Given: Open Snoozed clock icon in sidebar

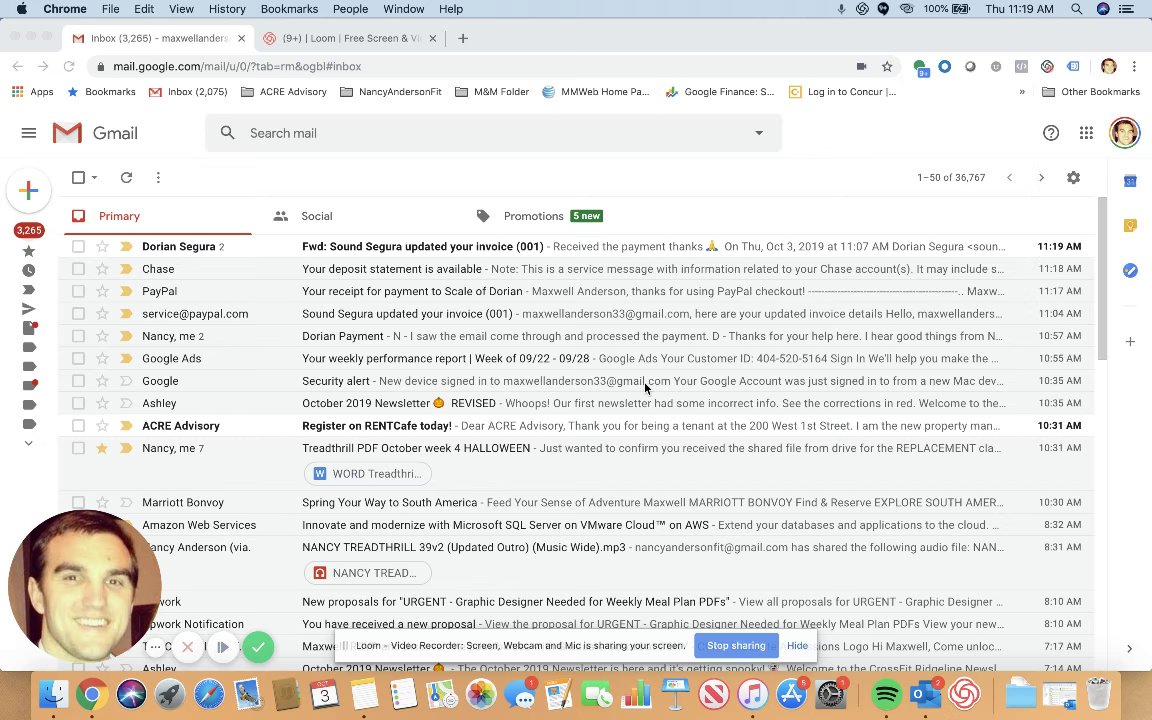Looking at the screenshot, I should 29,270.
